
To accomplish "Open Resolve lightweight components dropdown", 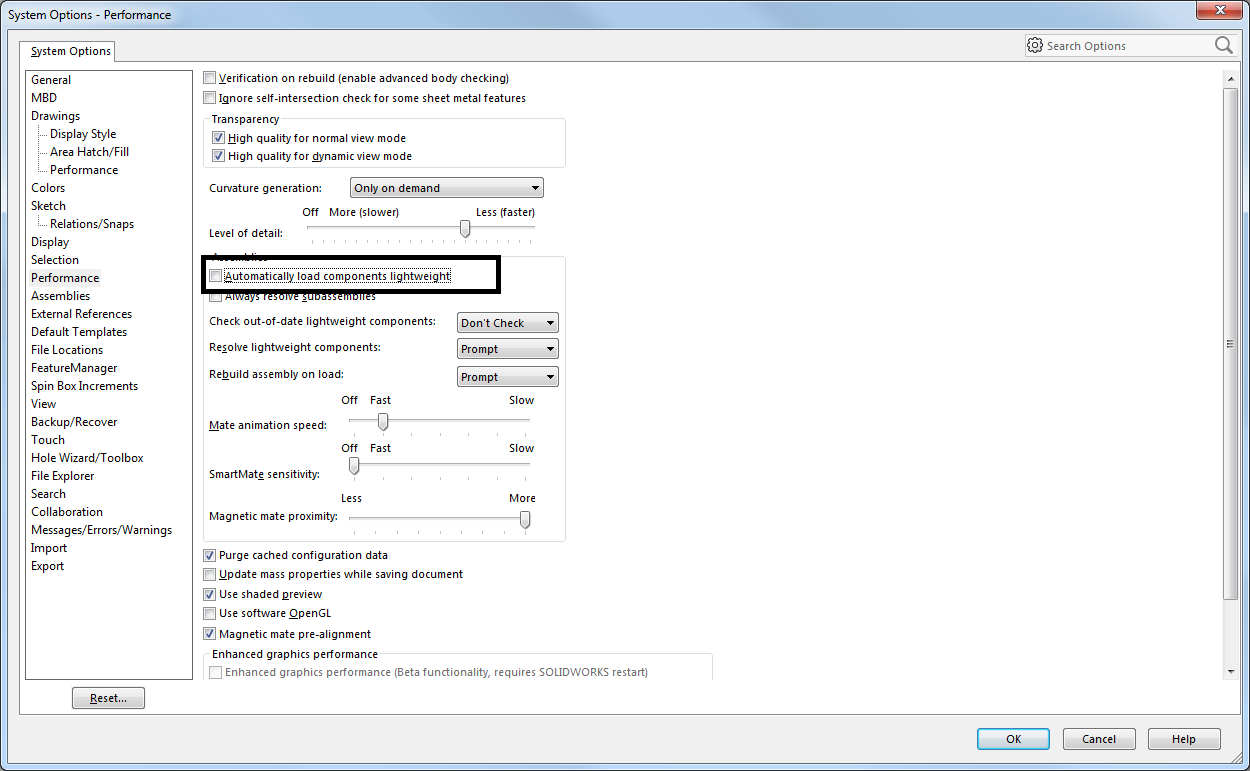I will point(507,349).
